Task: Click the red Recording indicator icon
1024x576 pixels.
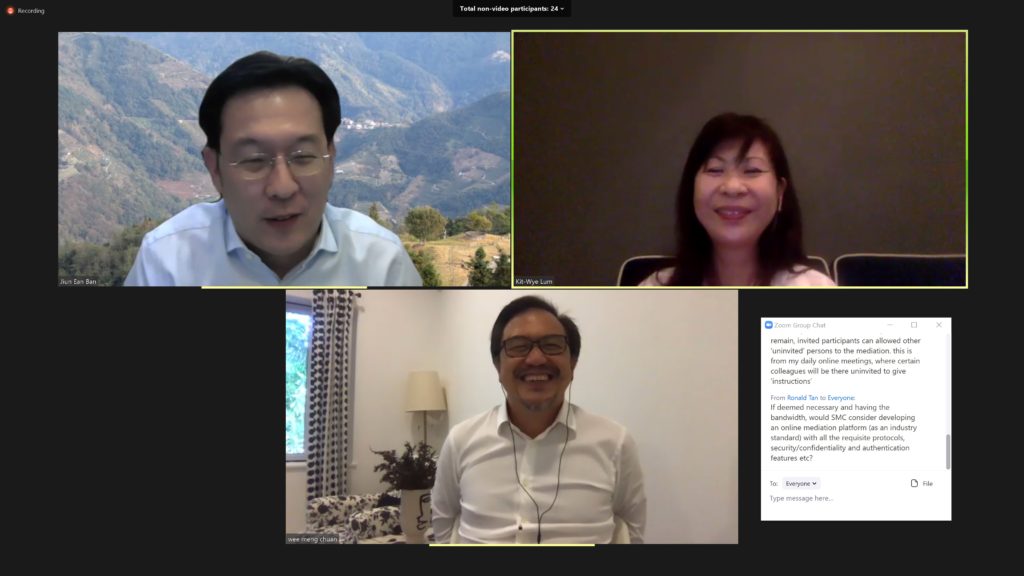Action: (x=11, y=11)
